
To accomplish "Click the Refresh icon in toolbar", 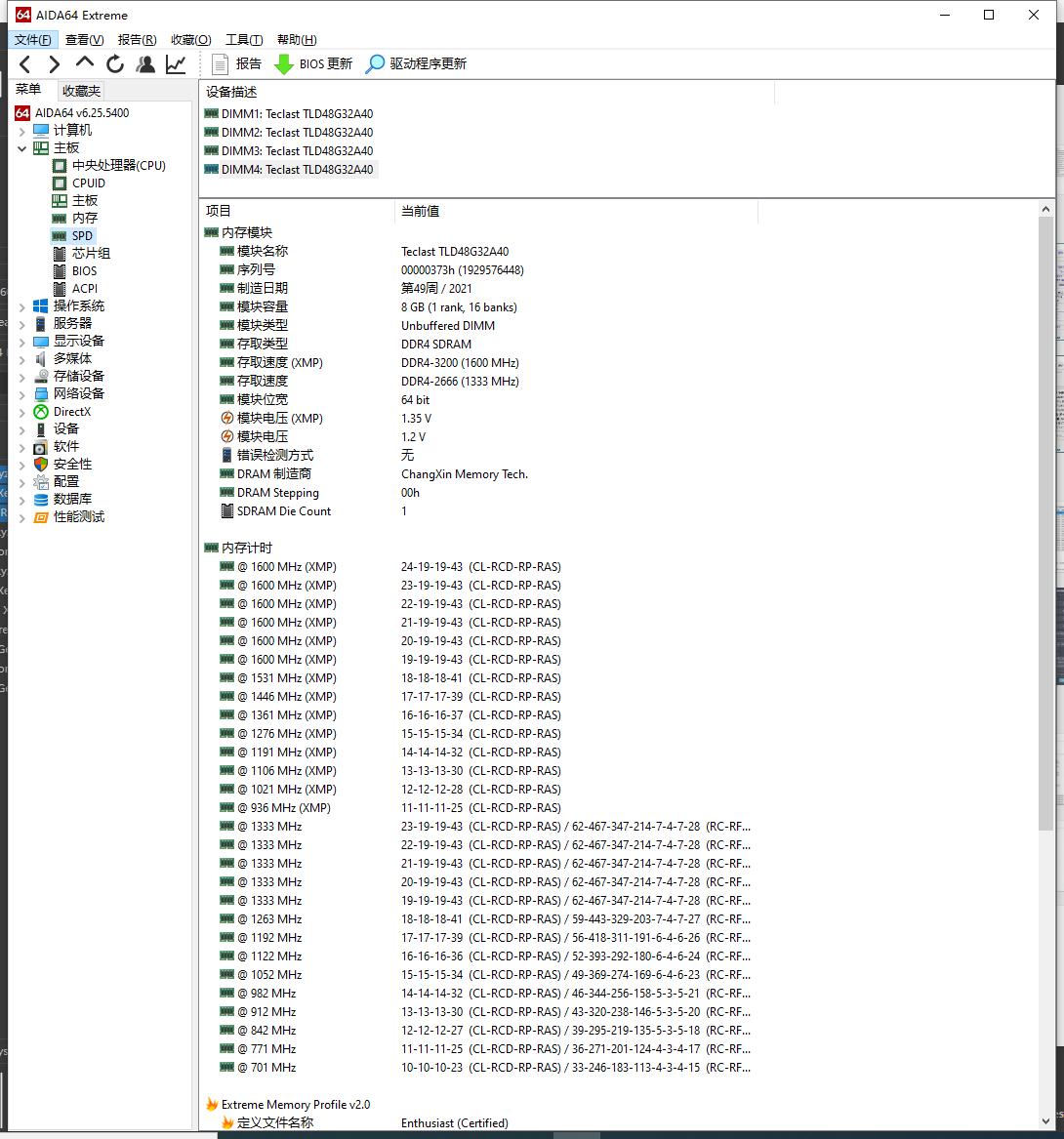I will point(115,63).
